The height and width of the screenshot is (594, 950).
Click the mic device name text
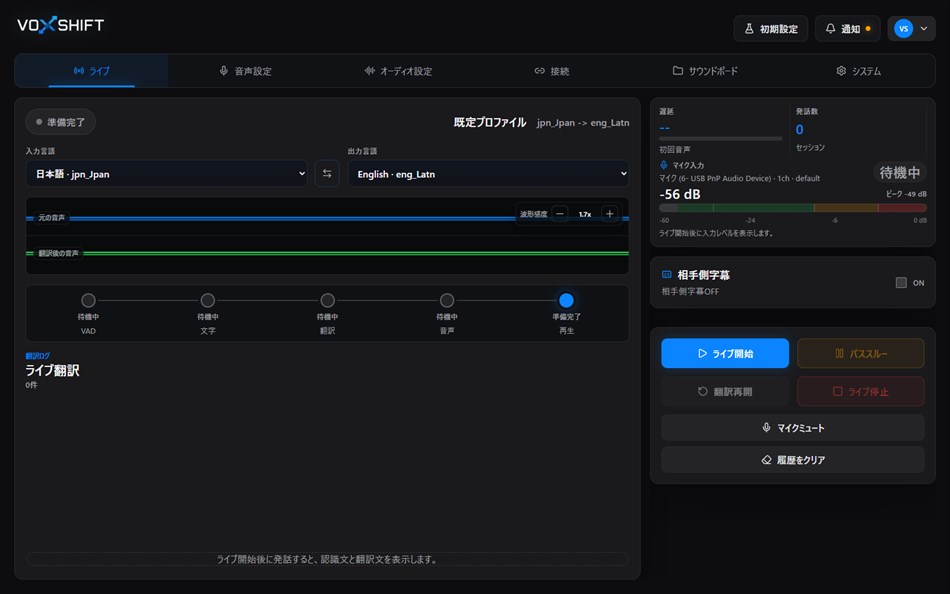[739, 178]
